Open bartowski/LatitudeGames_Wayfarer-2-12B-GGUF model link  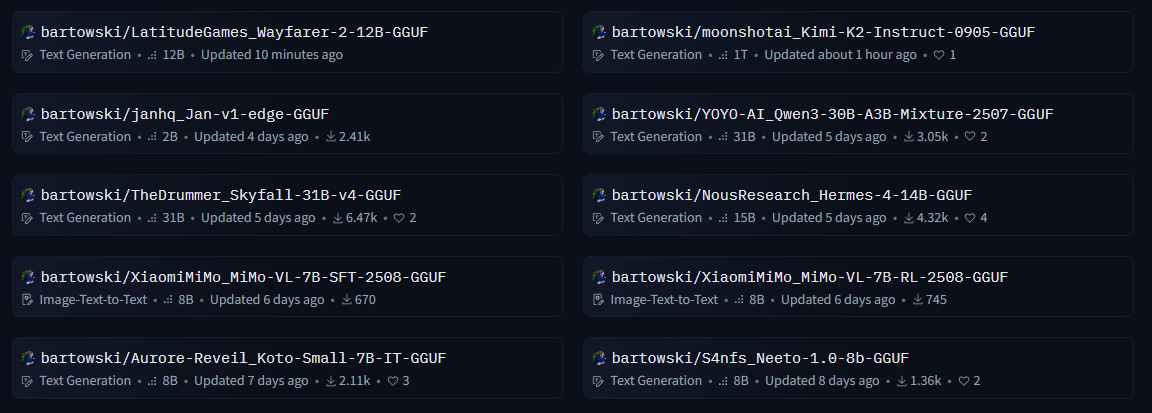pos(234,32)
